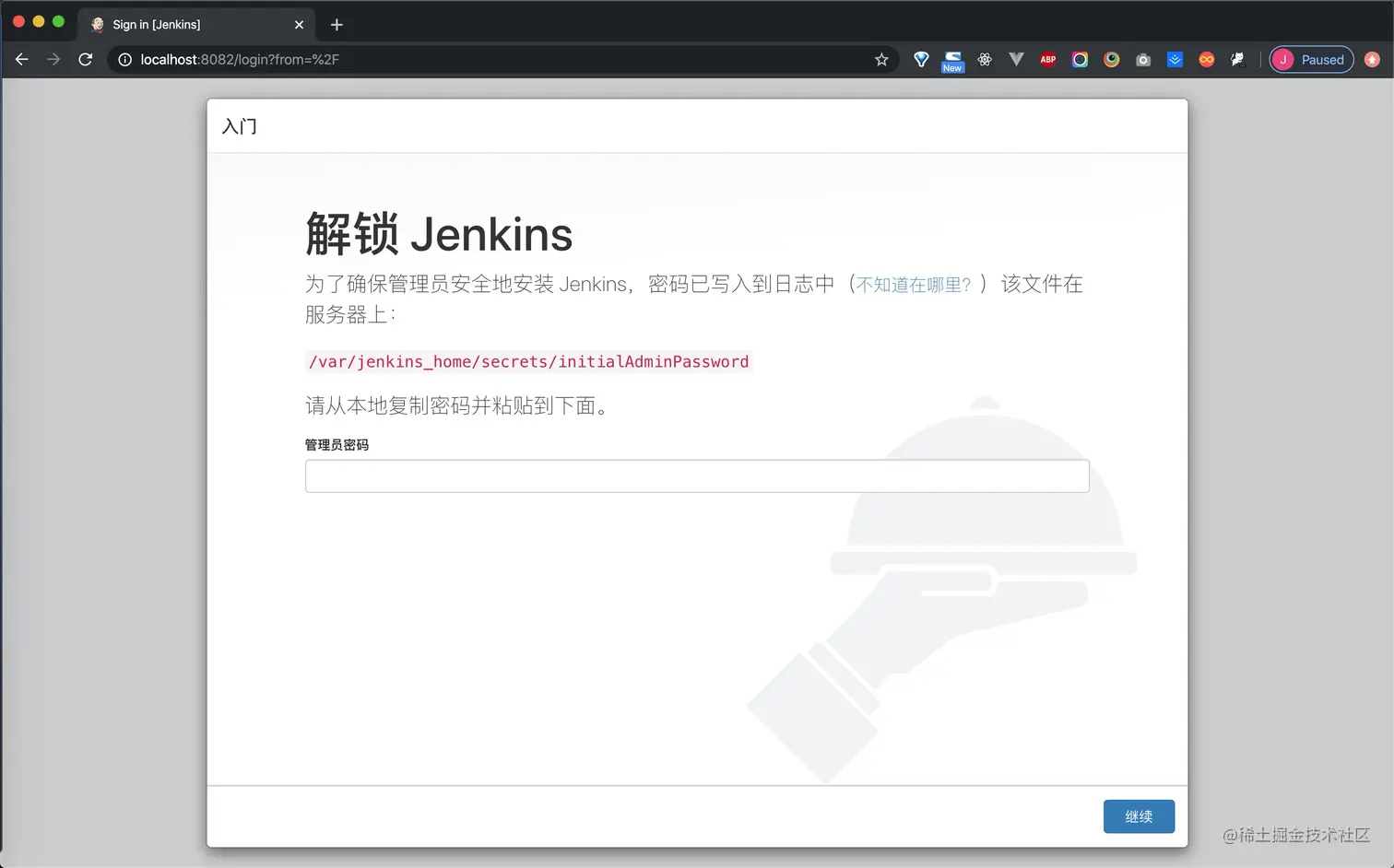The image size is (1394, 868).
Task: Open the Adblock Plus ABP extension
Action: (x=1048, y=59)
